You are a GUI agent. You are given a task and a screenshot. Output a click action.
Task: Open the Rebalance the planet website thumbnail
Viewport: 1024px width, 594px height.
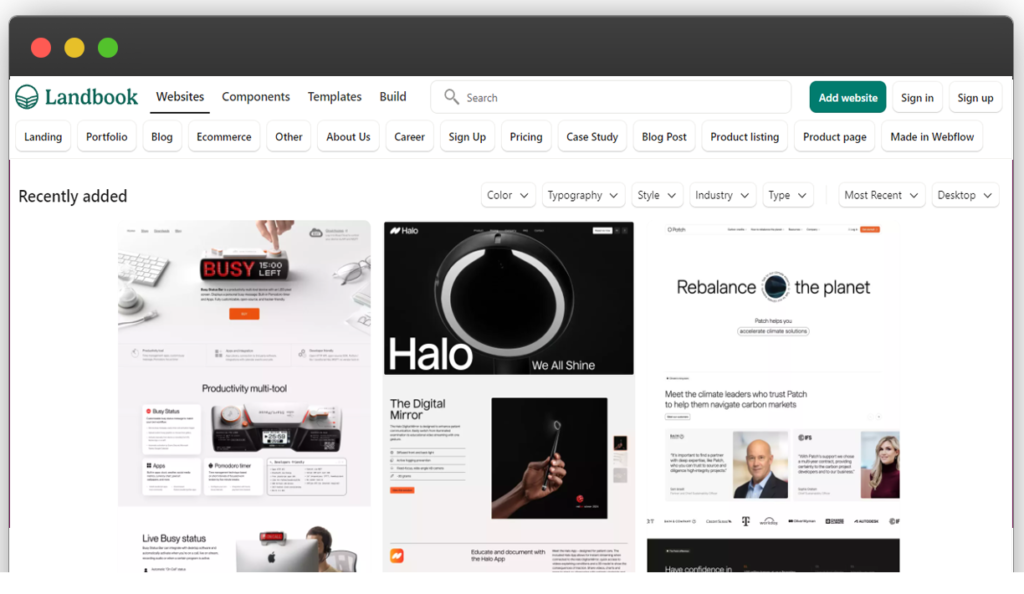coord(773,396)
